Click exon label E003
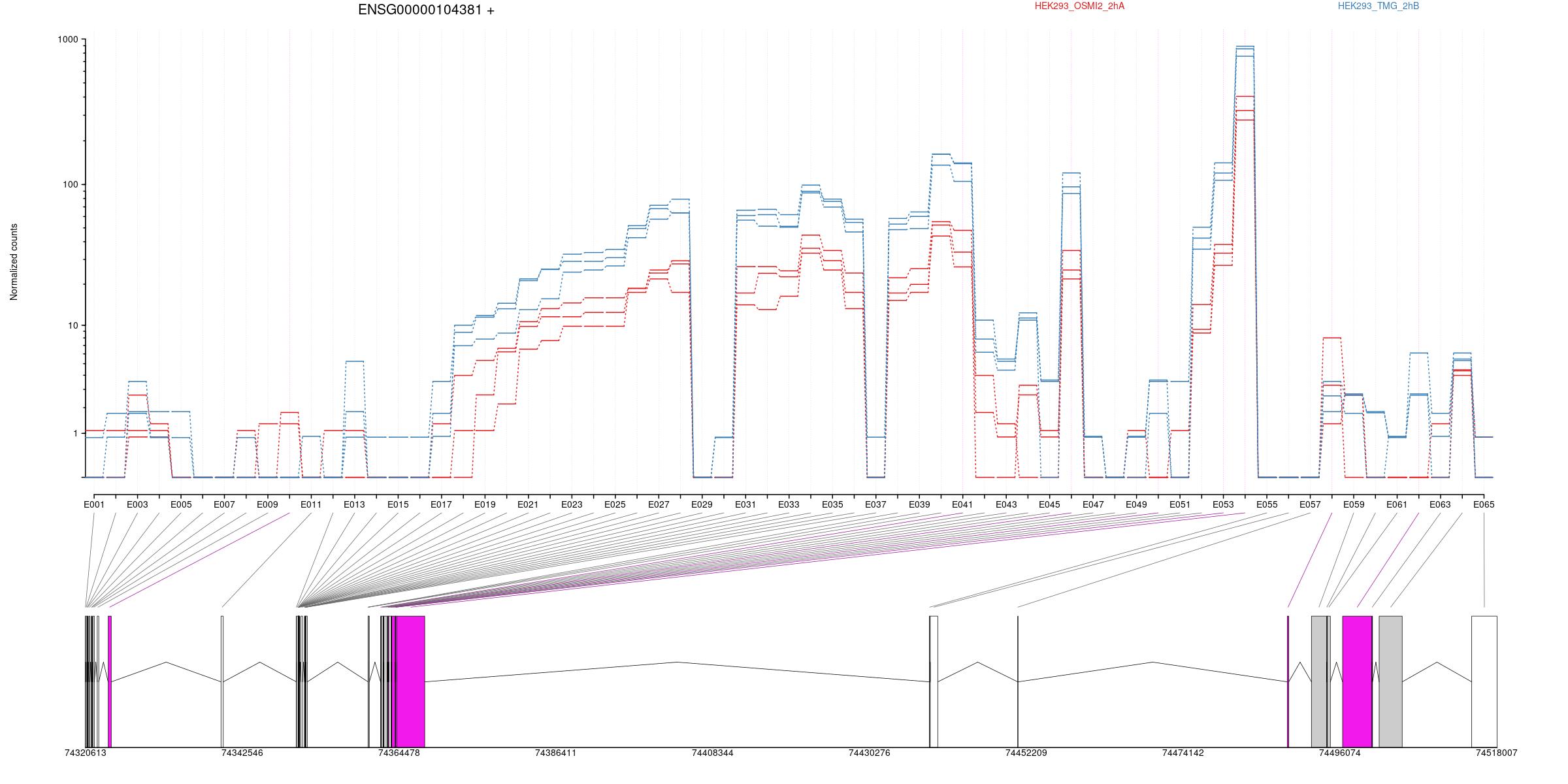1568x784 pixels. coord(137,504)
